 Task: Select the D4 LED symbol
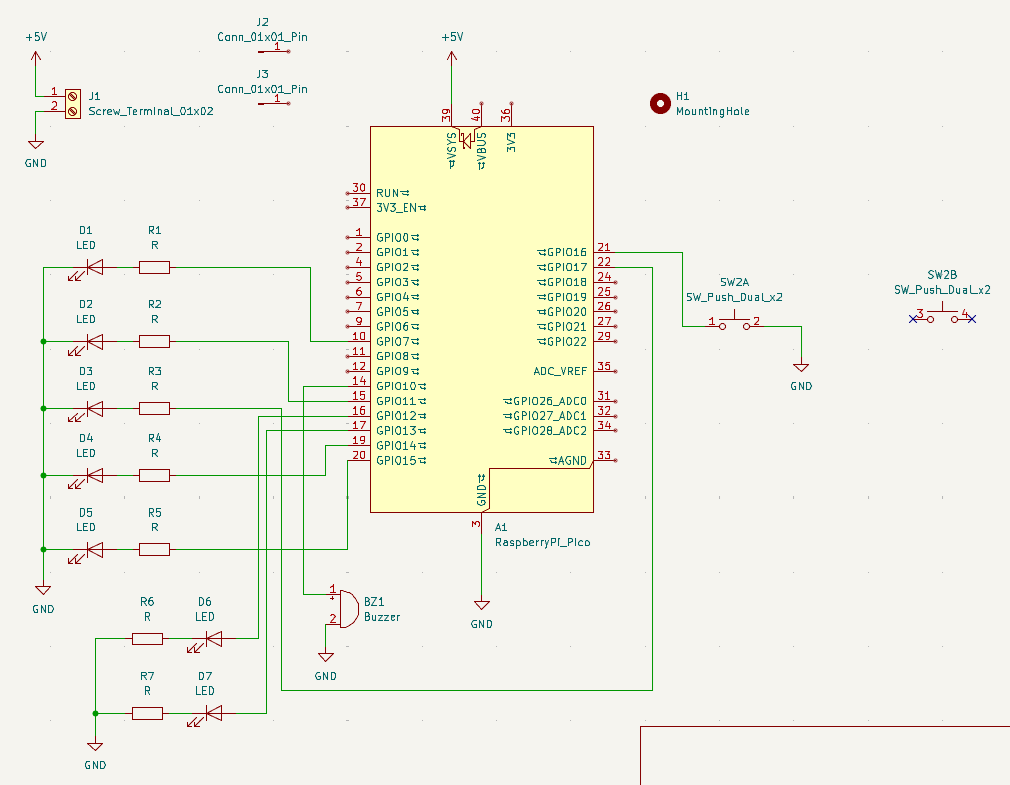[x=94, y=476]
